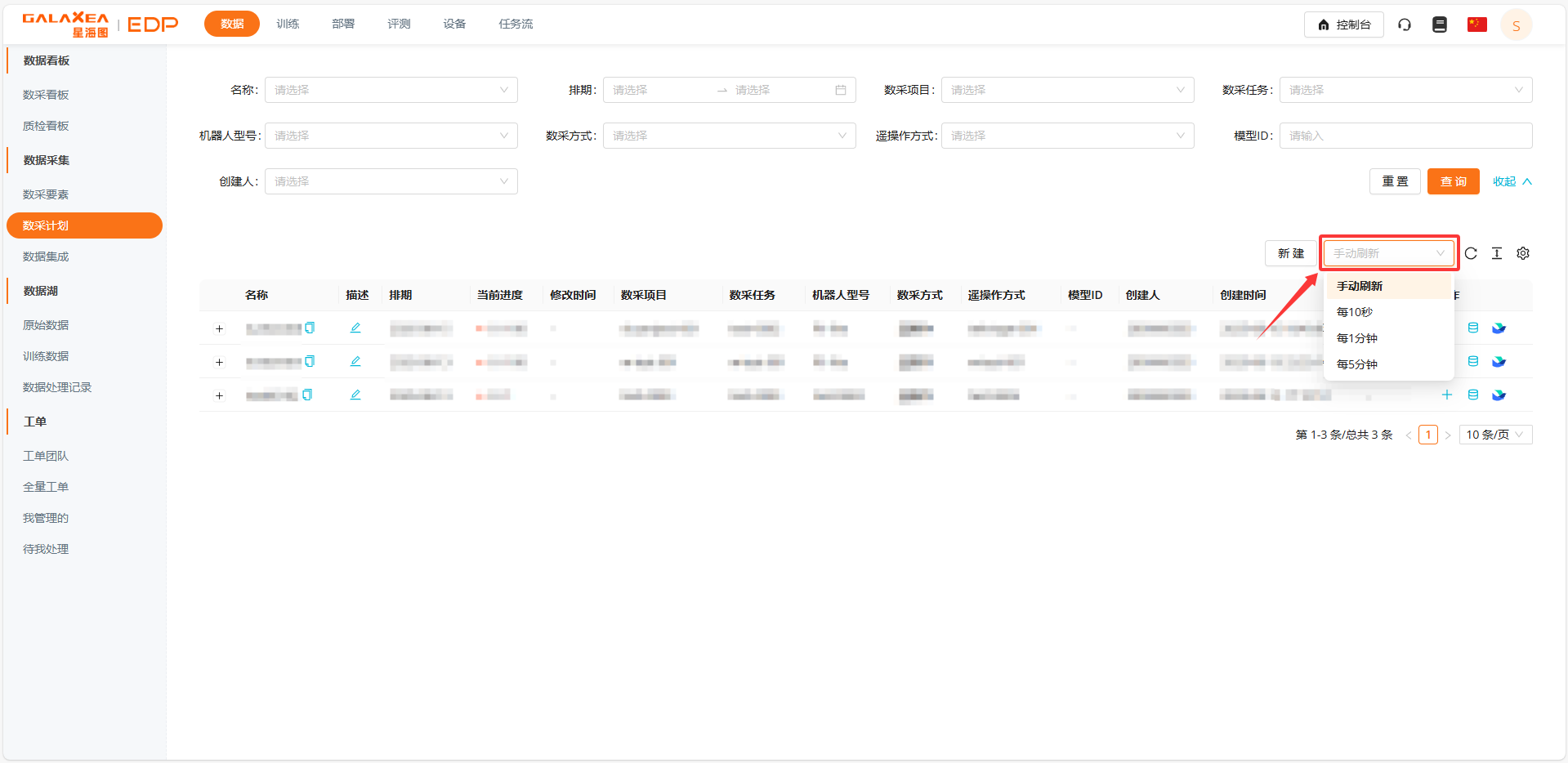Screen dimensions: 1568x763
Task: Go to previous page with left arrow
Action: coord(1409,435)
